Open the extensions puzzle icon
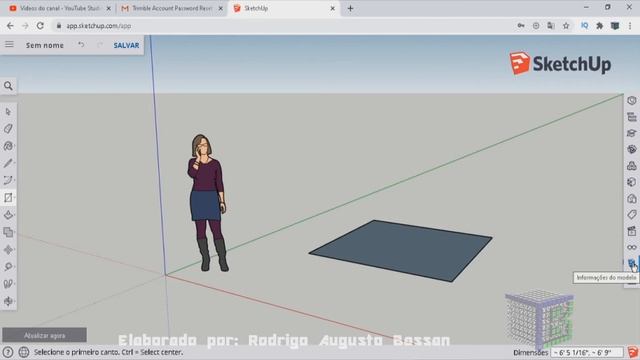 pos(600,26)
